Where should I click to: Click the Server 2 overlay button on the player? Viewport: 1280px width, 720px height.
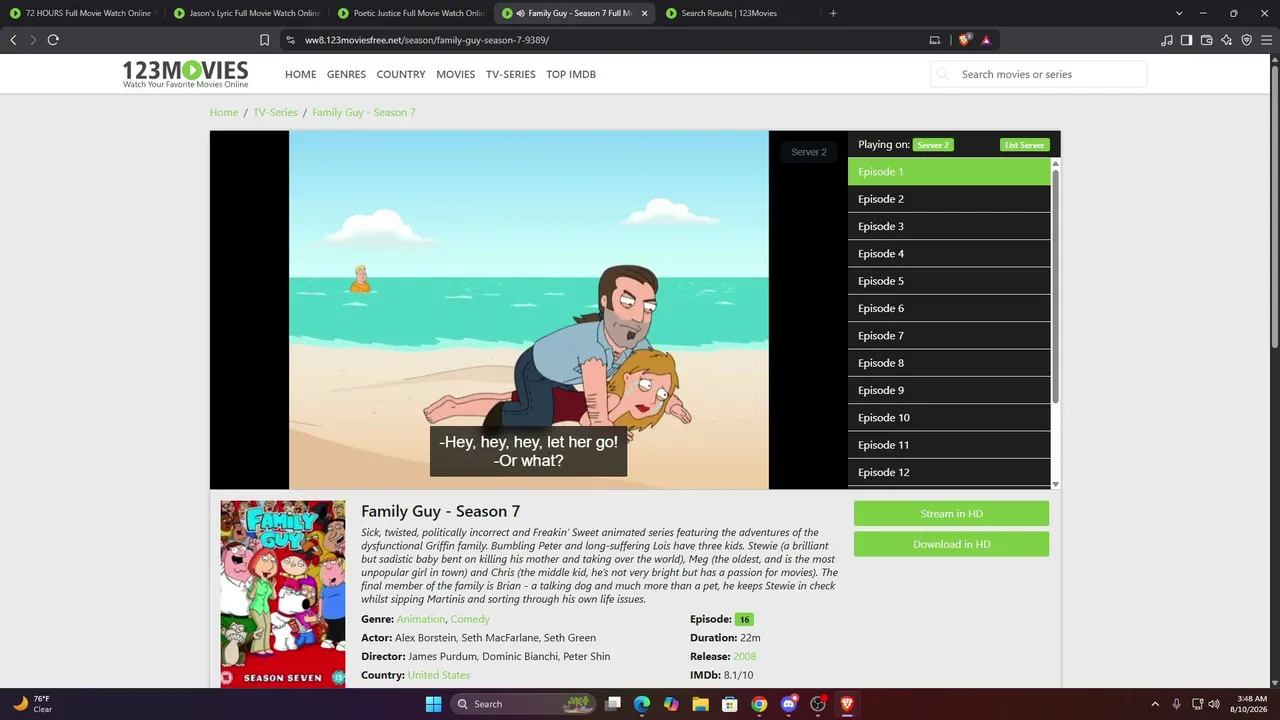coord(809,152)
